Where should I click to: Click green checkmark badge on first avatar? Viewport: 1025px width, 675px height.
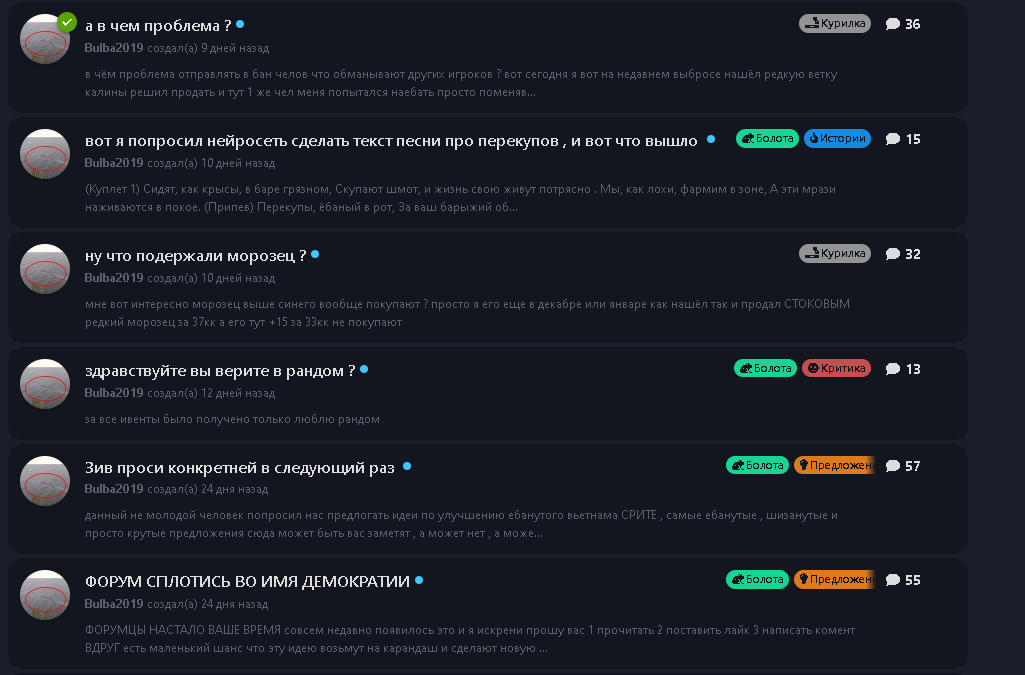tap(67, 21)
